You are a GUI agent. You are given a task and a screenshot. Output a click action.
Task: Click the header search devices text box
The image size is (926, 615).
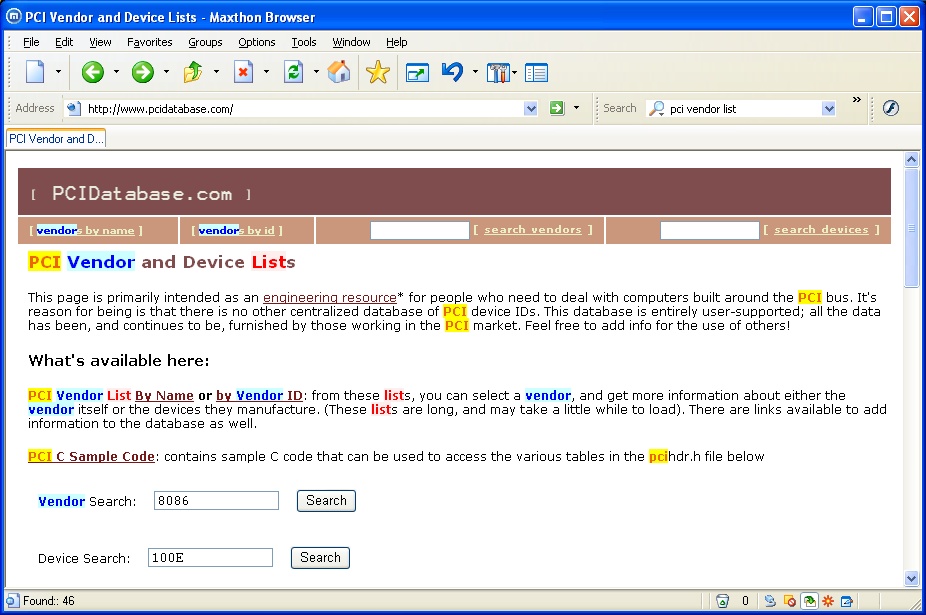pos(709,230)
